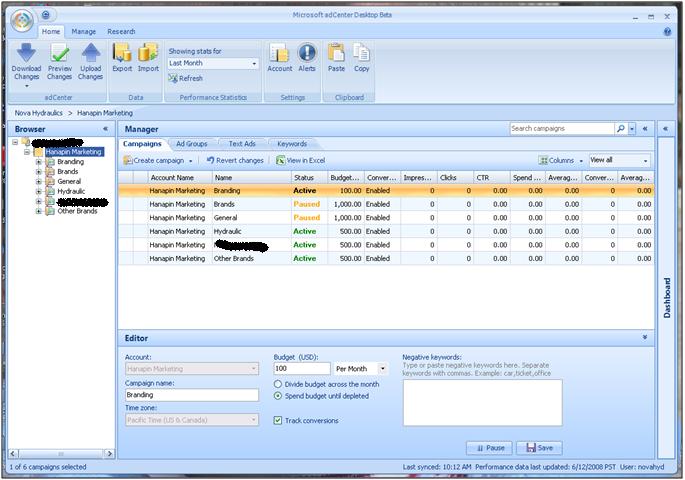Viewport: 685px width, 480px height.
Task: Click the Pause button
Action: pyautogui.click(x=489, y=448)
